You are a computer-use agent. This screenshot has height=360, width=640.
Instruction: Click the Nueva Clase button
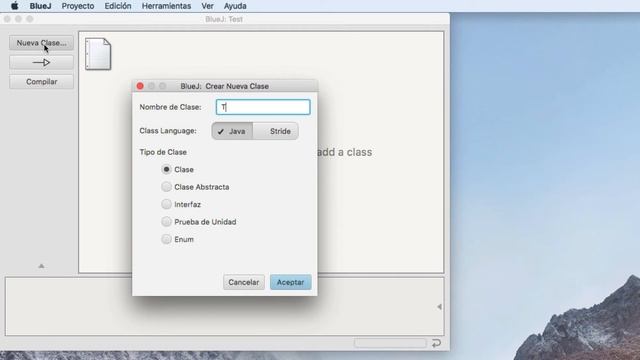point(42,43)
